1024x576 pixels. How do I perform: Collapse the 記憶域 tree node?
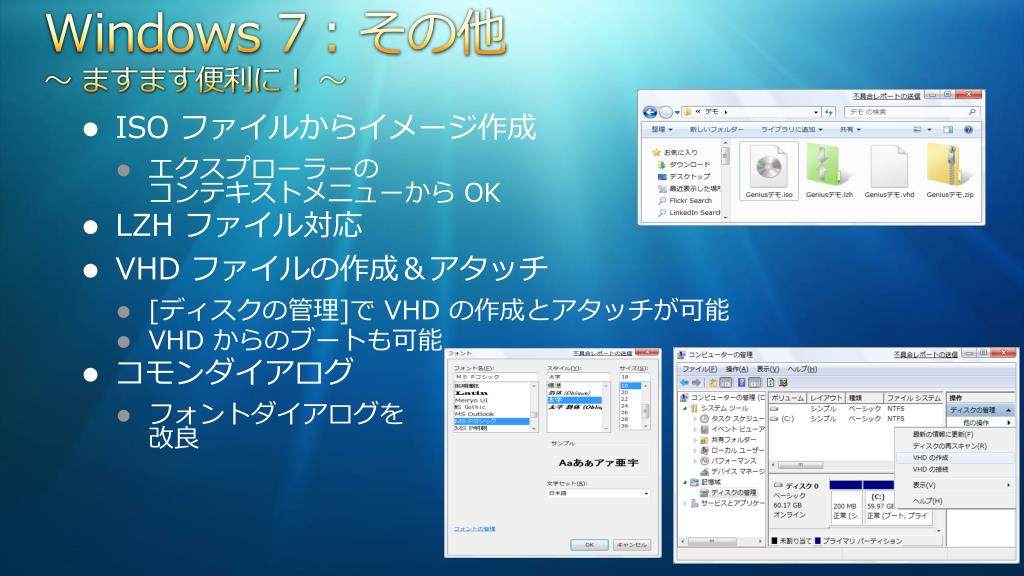685,482
